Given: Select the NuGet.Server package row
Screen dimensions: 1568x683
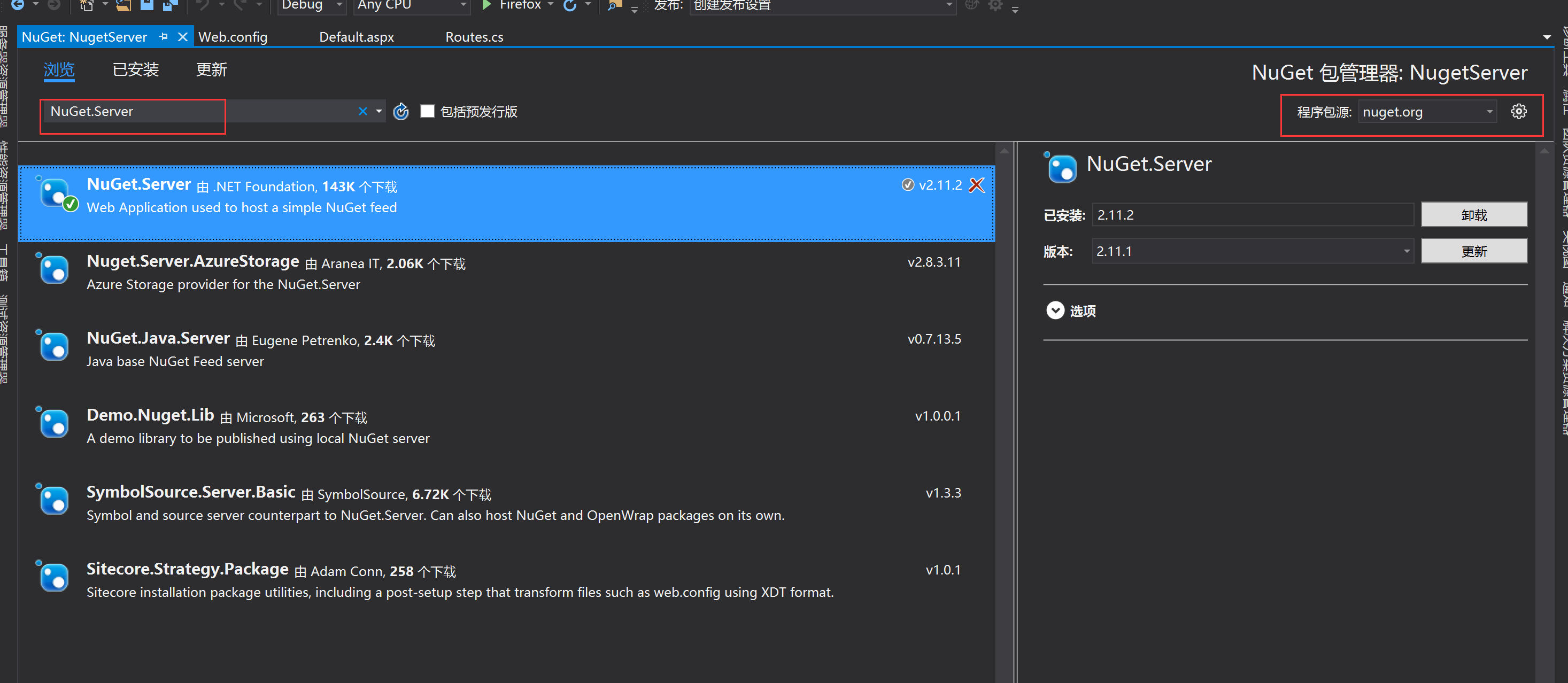Looking at the screenshot, I should (x=506, y=203).
